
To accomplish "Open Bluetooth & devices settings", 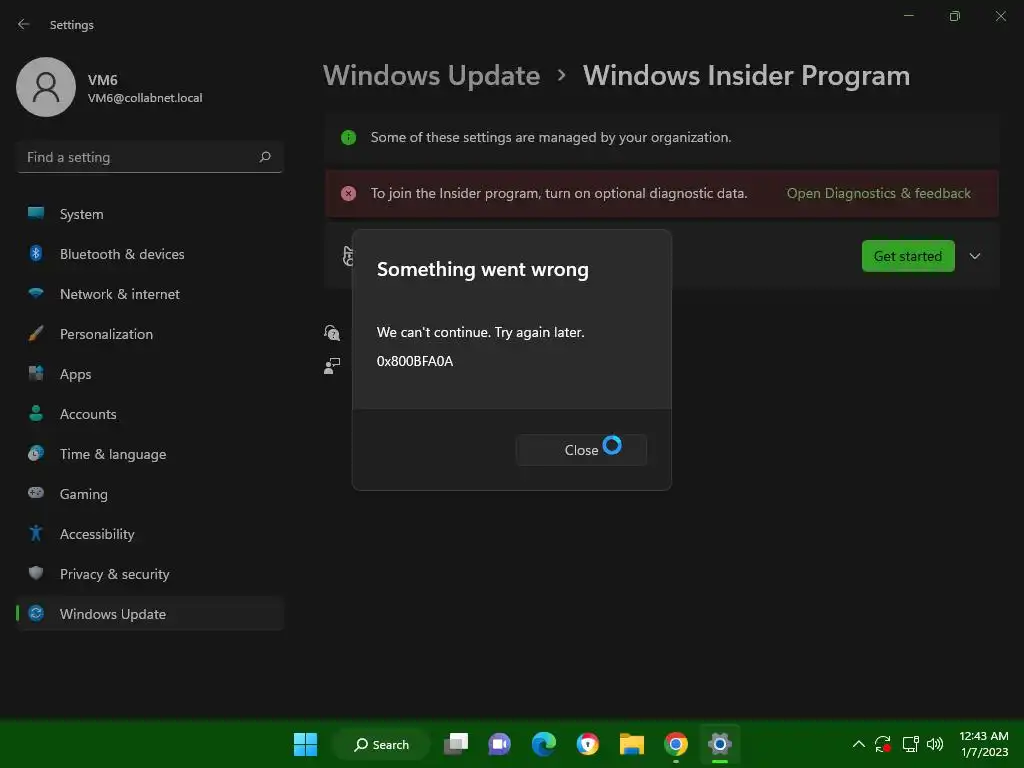I will [x=150, y=254].
